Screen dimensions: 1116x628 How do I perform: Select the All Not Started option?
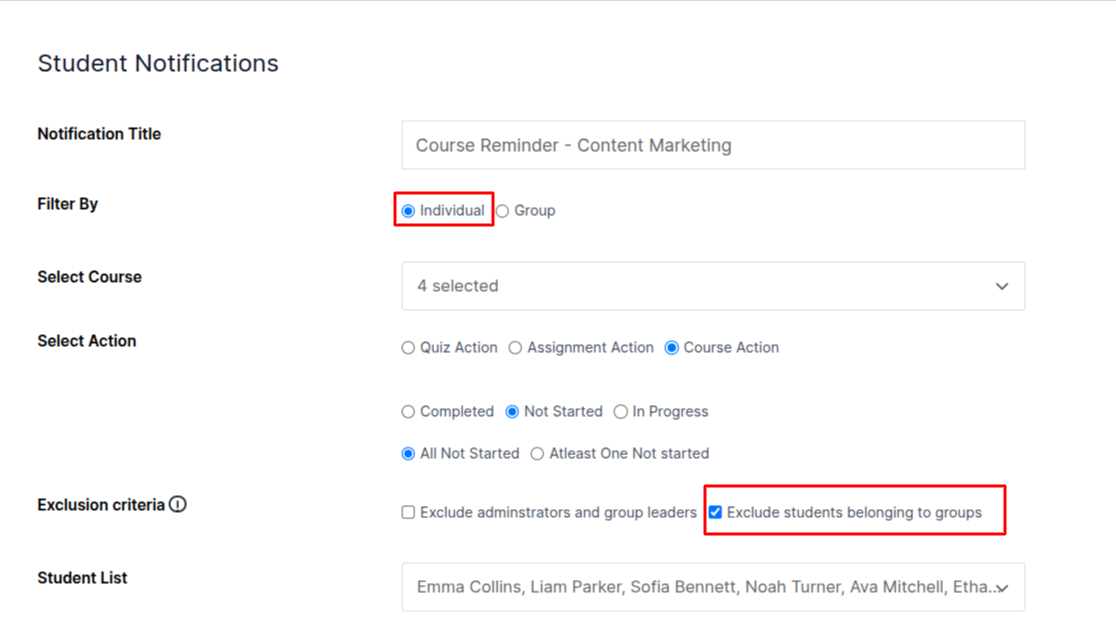click(408, 454)
